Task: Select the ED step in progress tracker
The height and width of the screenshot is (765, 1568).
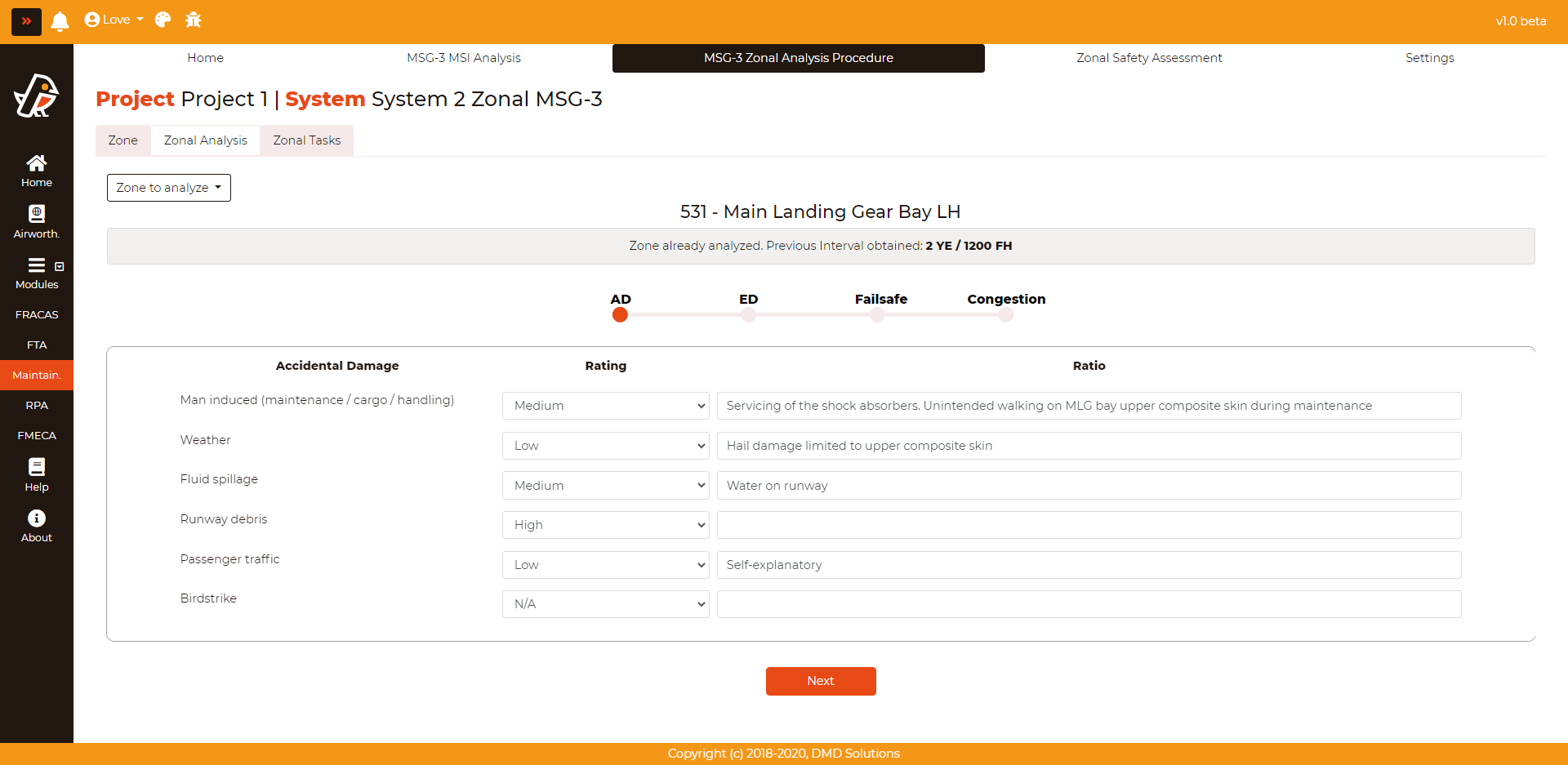Action: (x=748, y=314)
